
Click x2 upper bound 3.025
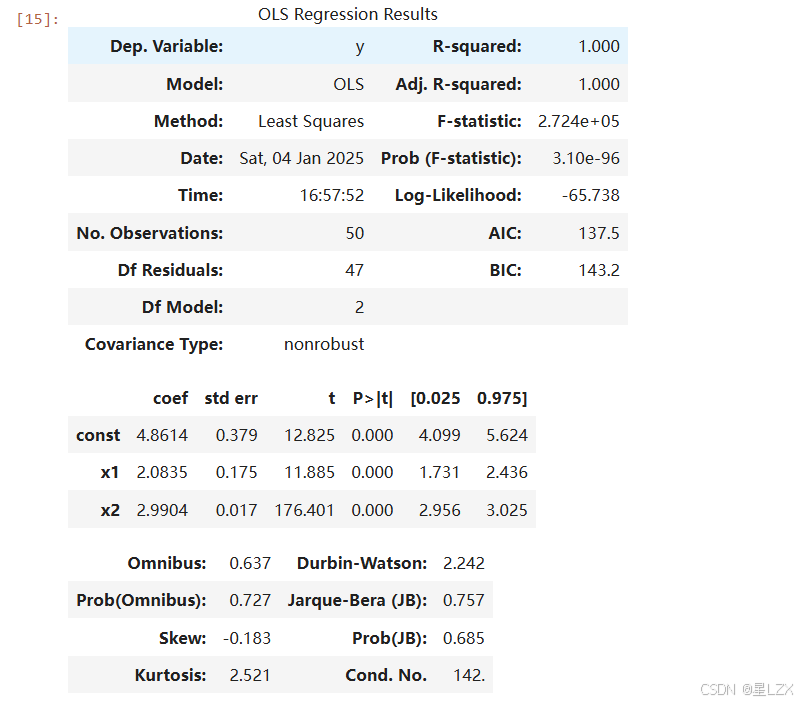coord(507,510)
